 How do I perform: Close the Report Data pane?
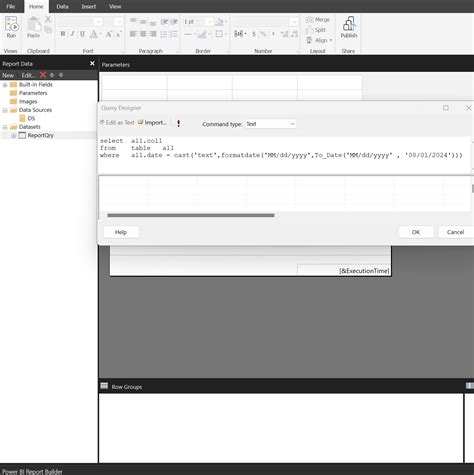(92, 63)
